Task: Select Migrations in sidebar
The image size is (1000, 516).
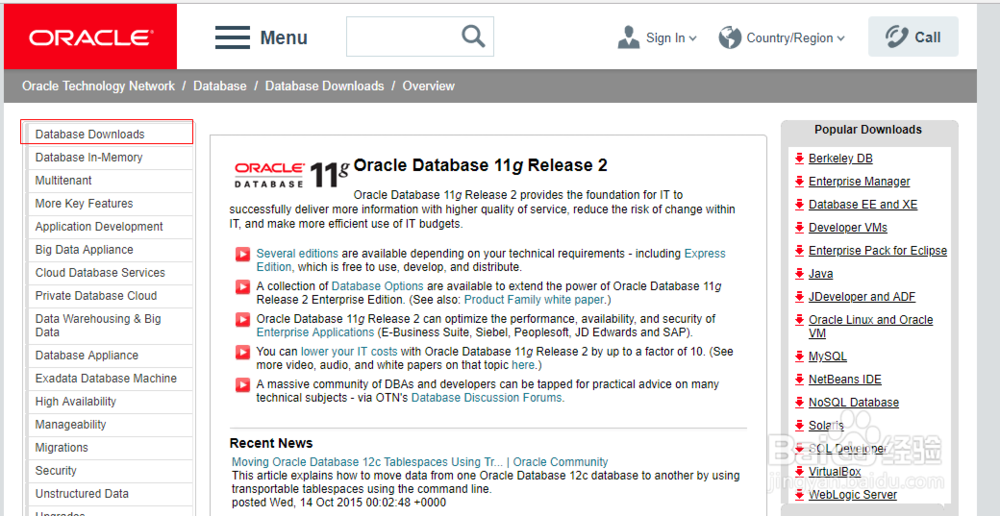Action: [x=61, y=447]
